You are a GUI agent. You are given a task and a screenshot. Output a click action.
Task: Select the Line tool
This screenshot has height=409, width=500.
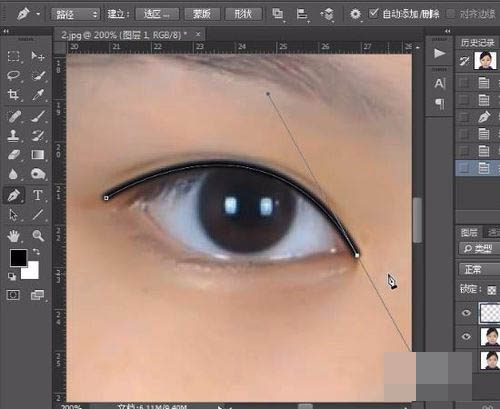click(x=38, y=215)
